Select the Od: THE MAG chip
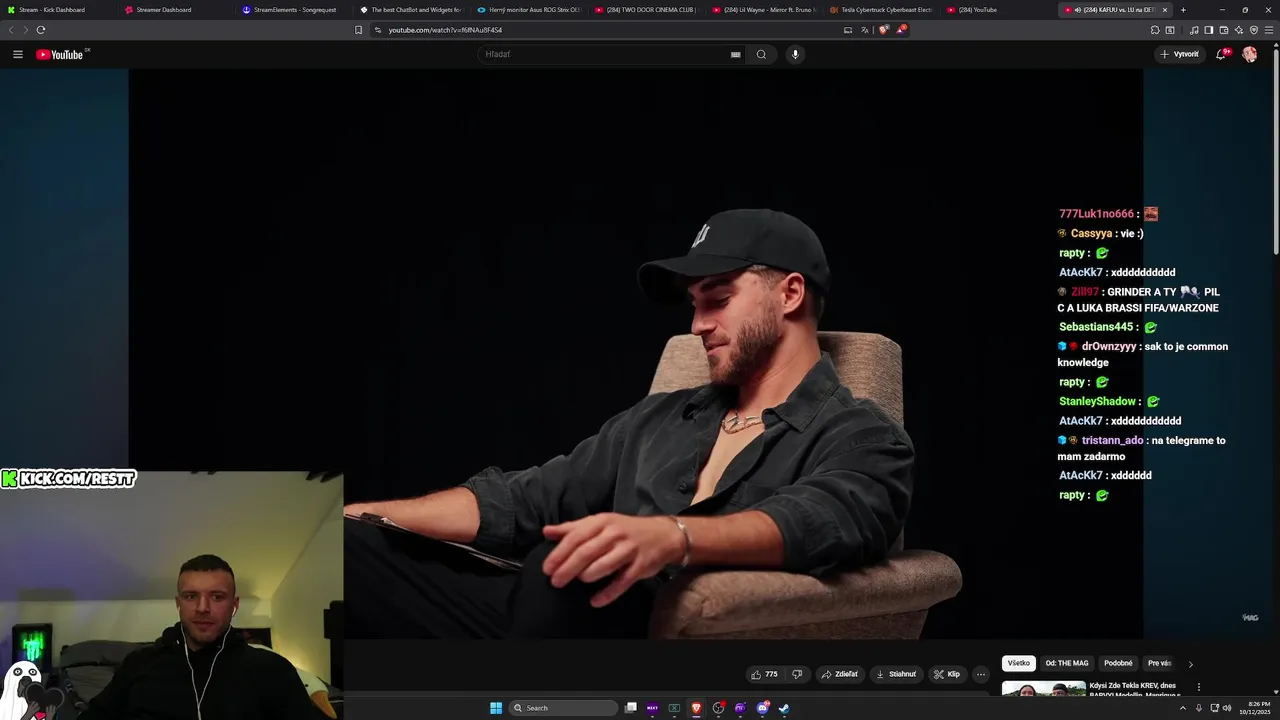Viewport: 1280px width, 720px height. click(x=1067, y=663)
